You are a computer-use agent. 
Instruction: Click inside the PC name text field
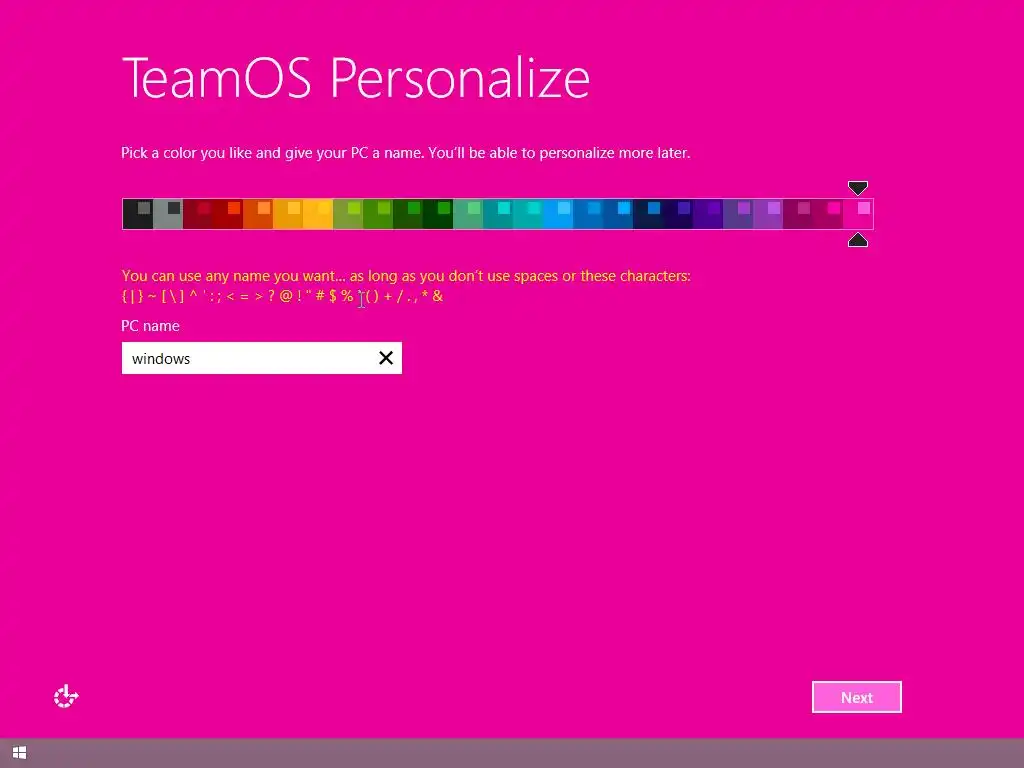click(x=261, y=358)
